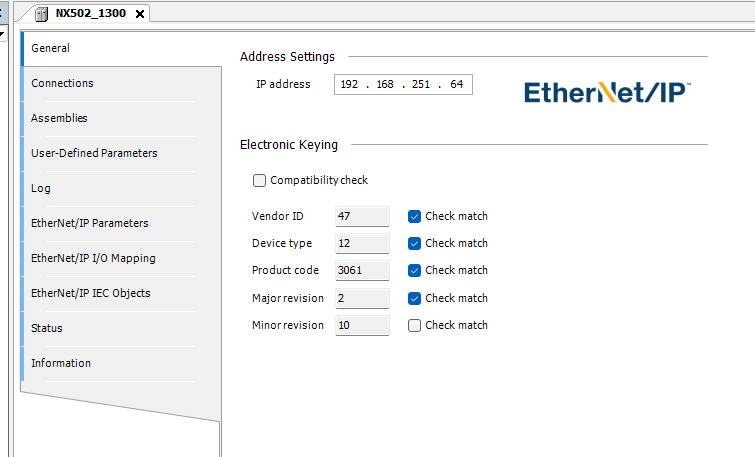
Task: Uncheck Device type Check match
Action: click(414, 243)
